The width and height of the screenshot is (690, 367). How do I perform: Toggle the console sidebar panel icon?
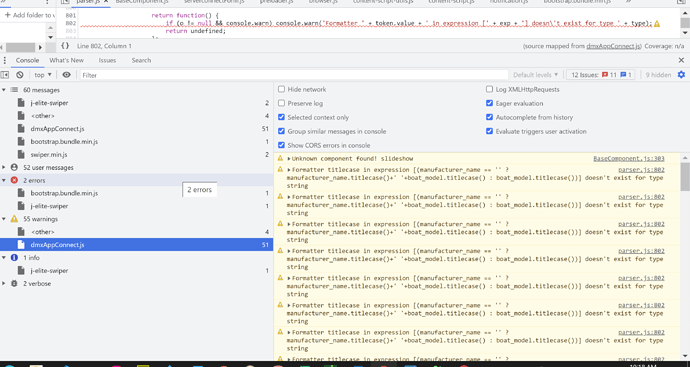[5, 75]
